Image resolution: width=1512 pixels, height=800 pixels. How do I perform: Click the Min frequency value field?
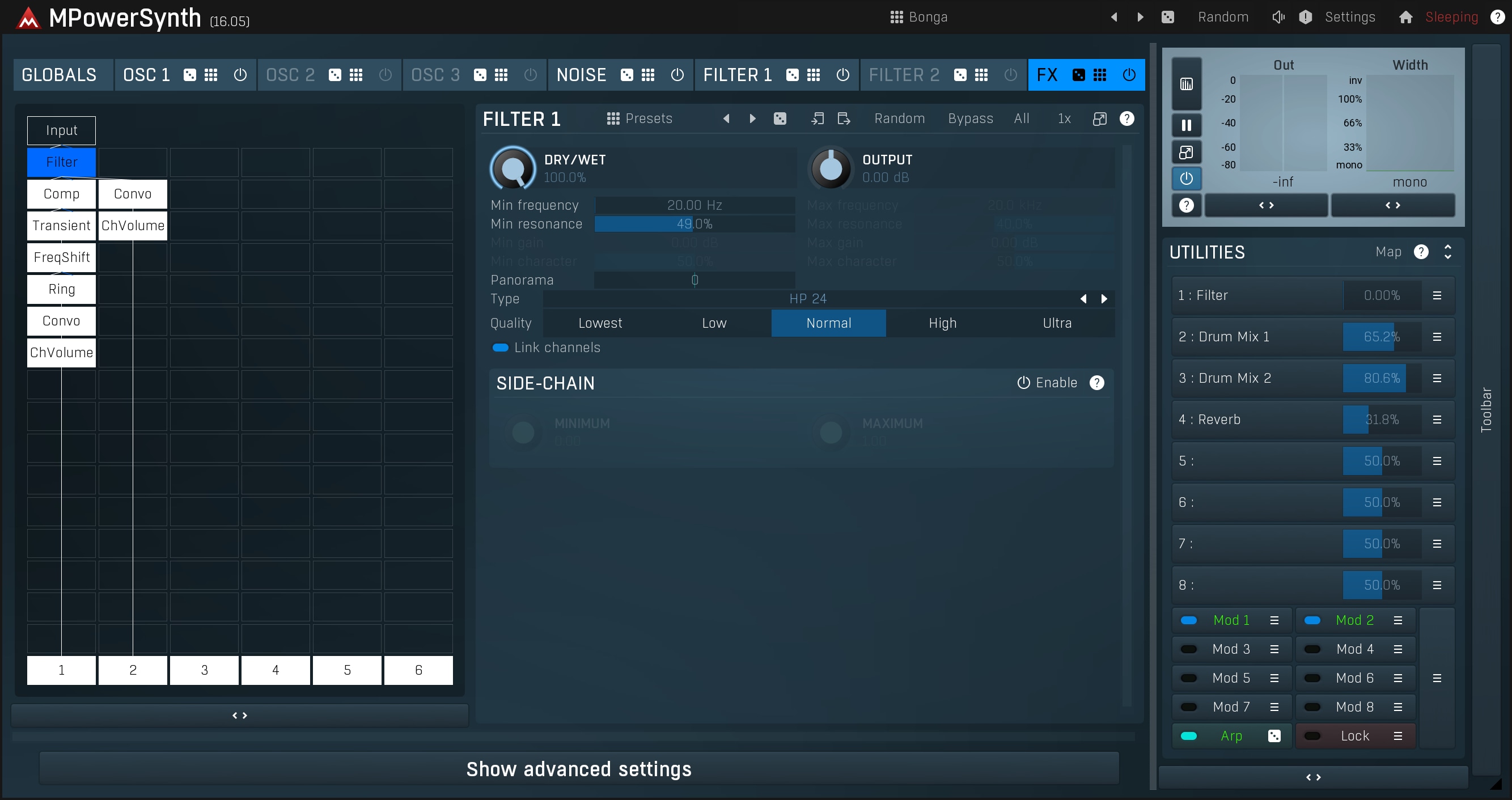694,205
